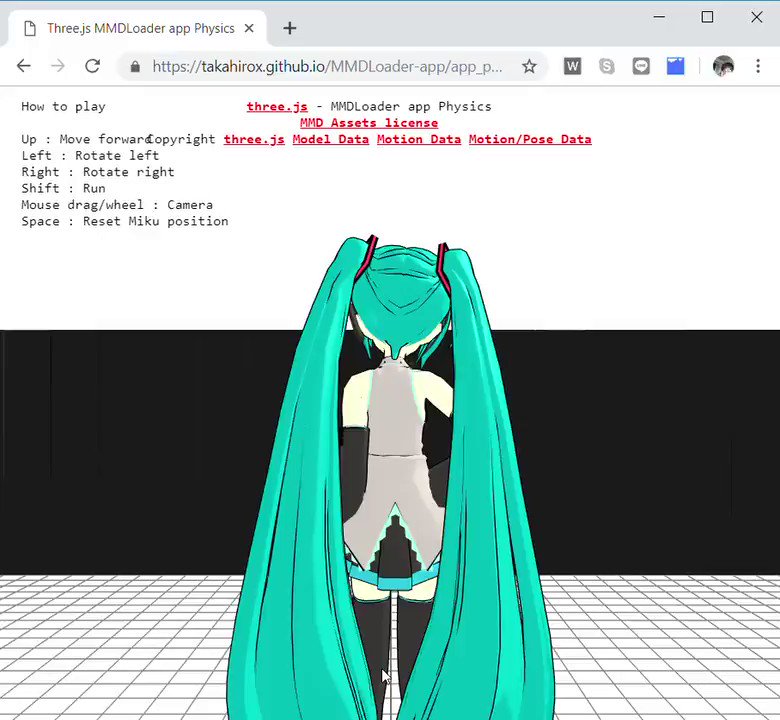Screen dimensions: 780x720
Task: Reload the page with the refresh icon
Action: pos(93,66)
